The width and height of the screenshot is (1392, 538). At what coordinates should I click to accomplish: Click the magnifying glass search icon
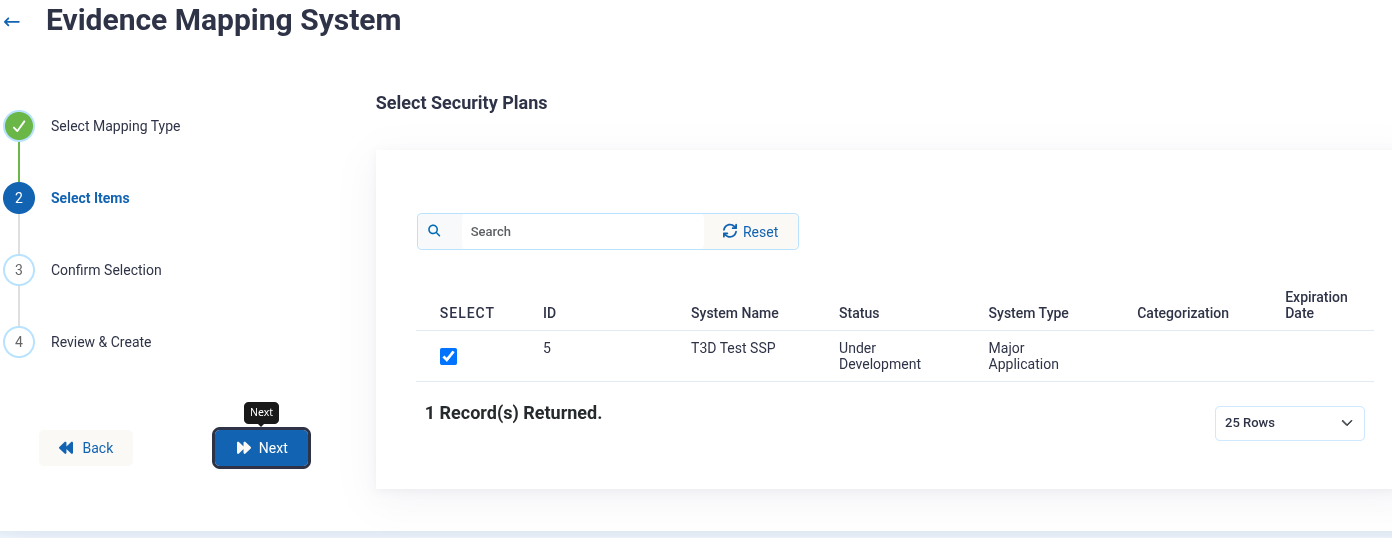coord(435,231)
